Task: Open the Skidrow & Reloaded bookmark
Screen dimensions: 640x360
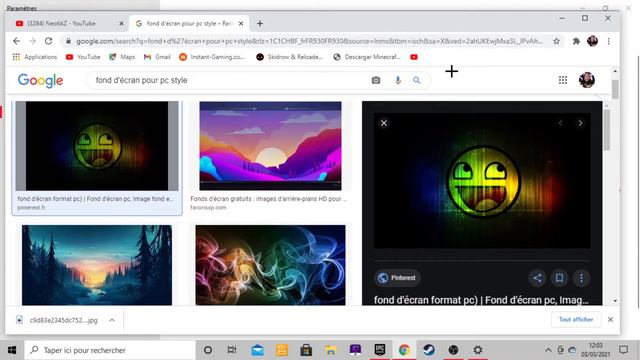Action: coord(289,57)
